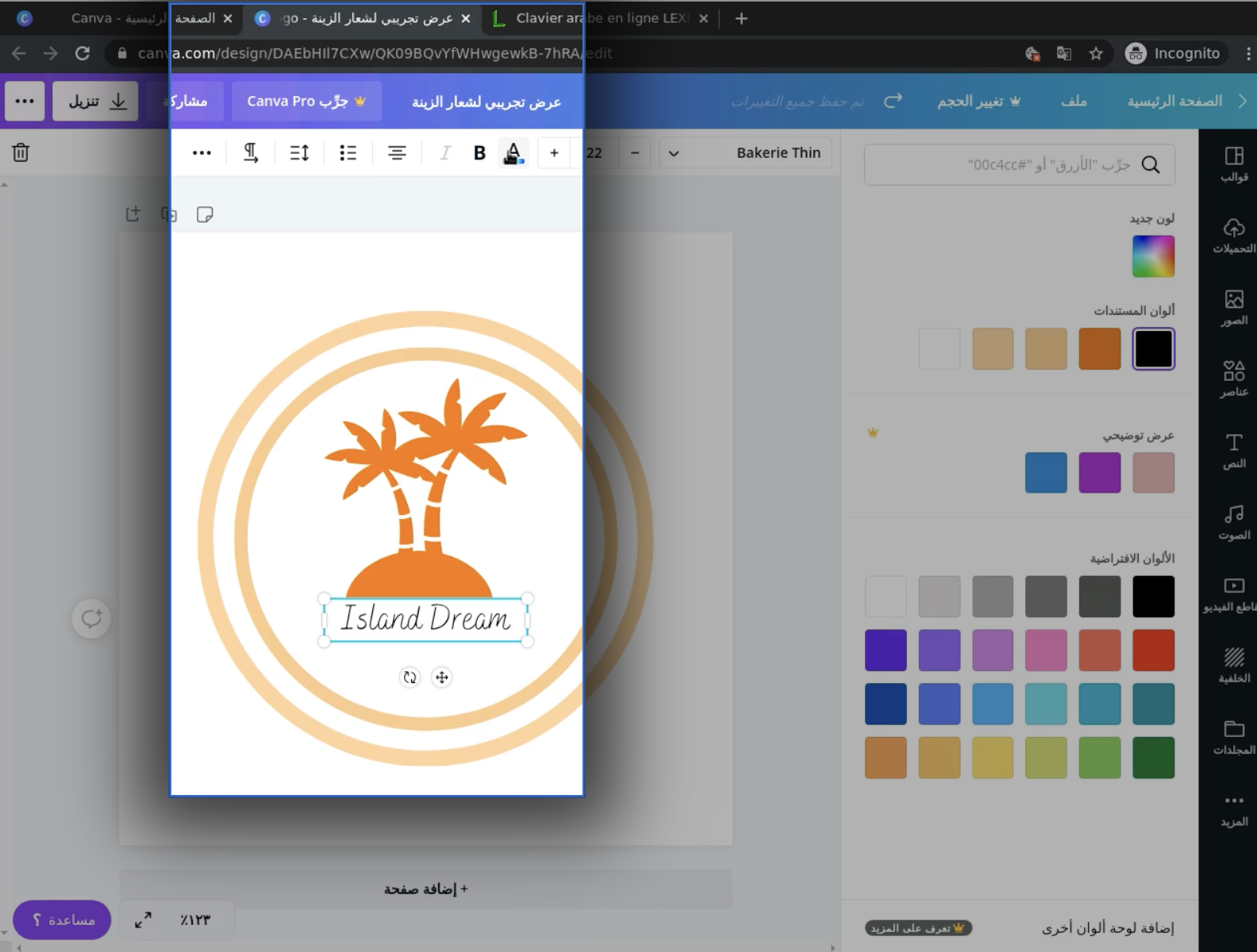This screenshot has height=952, width=1257.
Task: Duplicate the page using the copy icon
Action: (x=169, y=214)
